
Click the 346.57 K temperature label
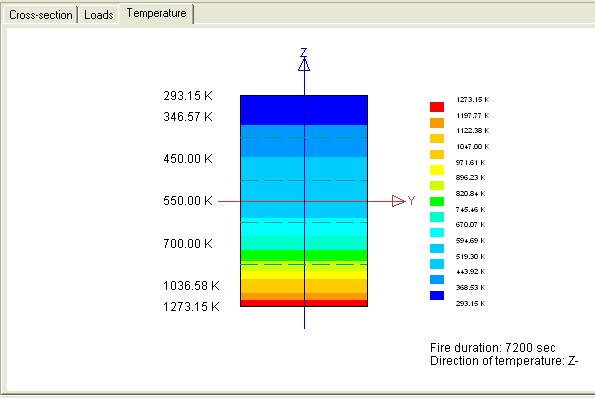(188, 117)
